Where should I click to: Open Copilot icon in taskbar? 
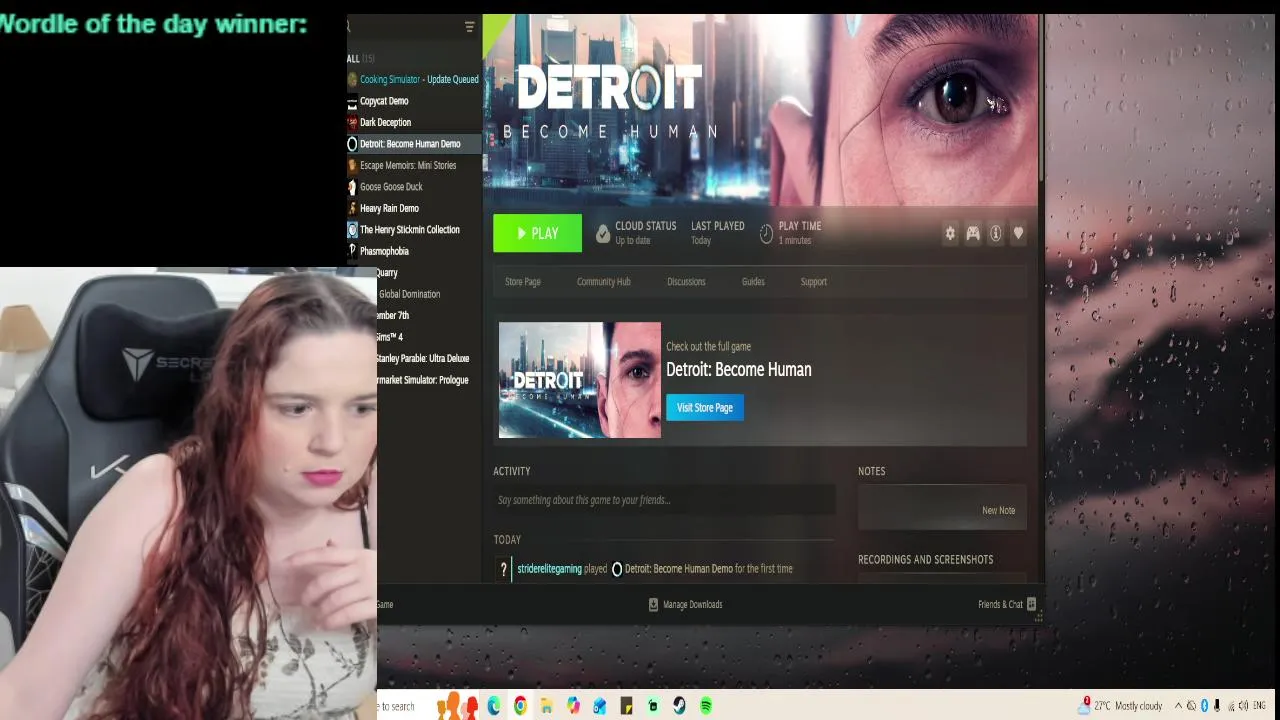pos(573,706)
